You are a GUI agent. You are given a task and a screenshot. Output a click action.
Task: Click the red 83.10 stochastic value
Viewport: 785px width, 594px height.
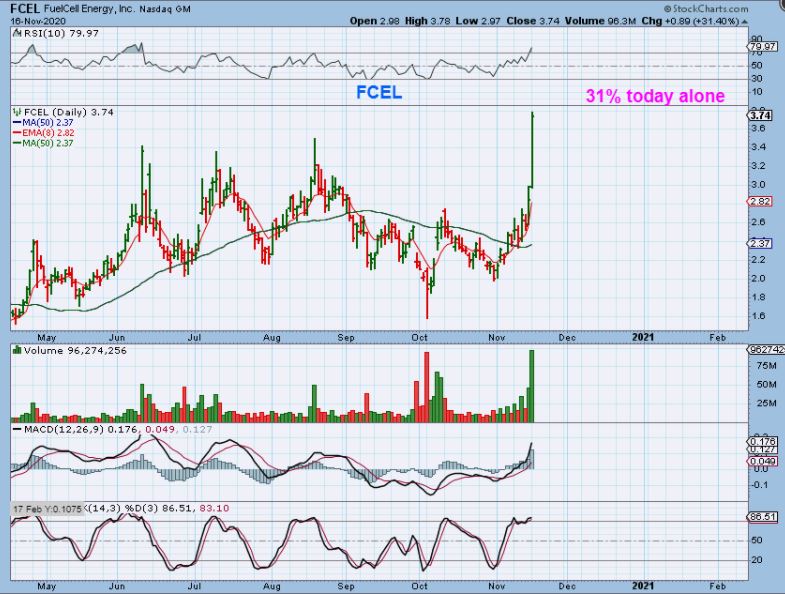(214, 508)
